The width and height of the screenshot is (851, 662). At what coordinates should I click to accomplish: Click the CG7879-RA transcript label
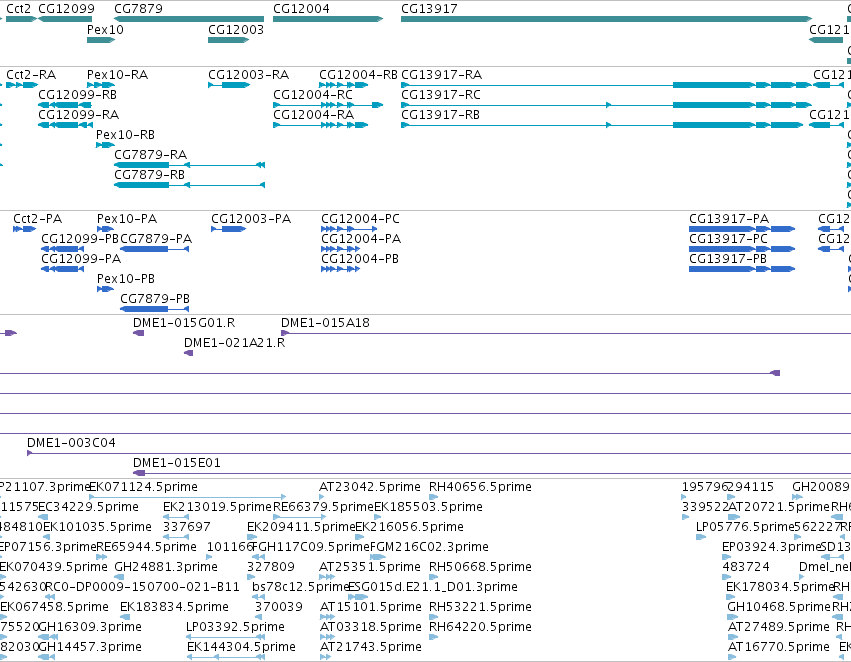coord(150,155)
